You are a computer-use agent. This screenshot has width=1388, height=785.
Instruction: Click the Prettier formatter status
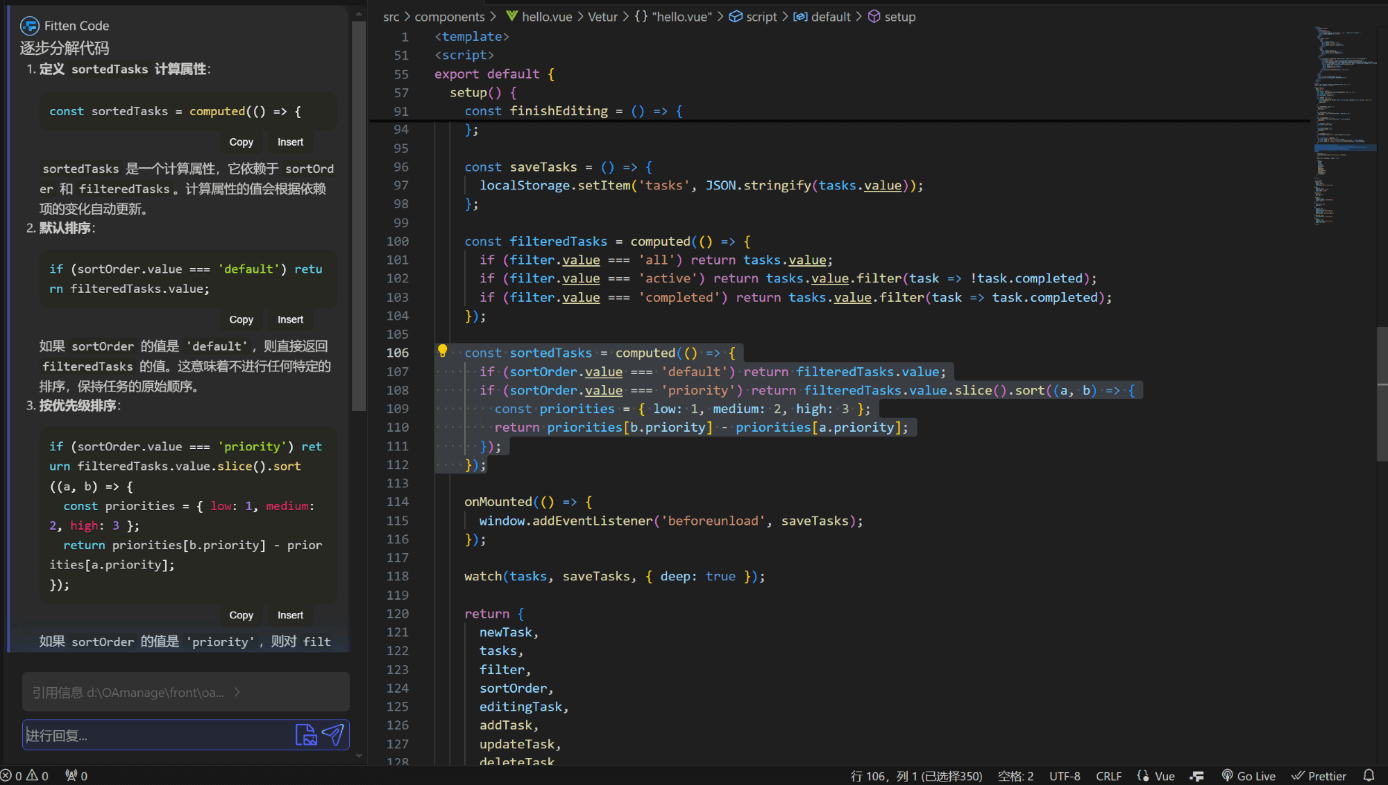point(1319,776)
